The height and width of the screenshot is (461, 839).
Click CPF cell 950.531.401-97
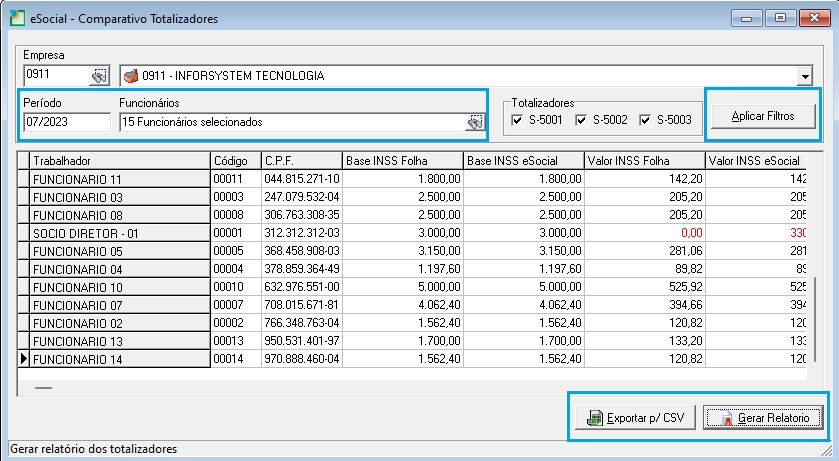pyautogui.click(x=302, y=341)
